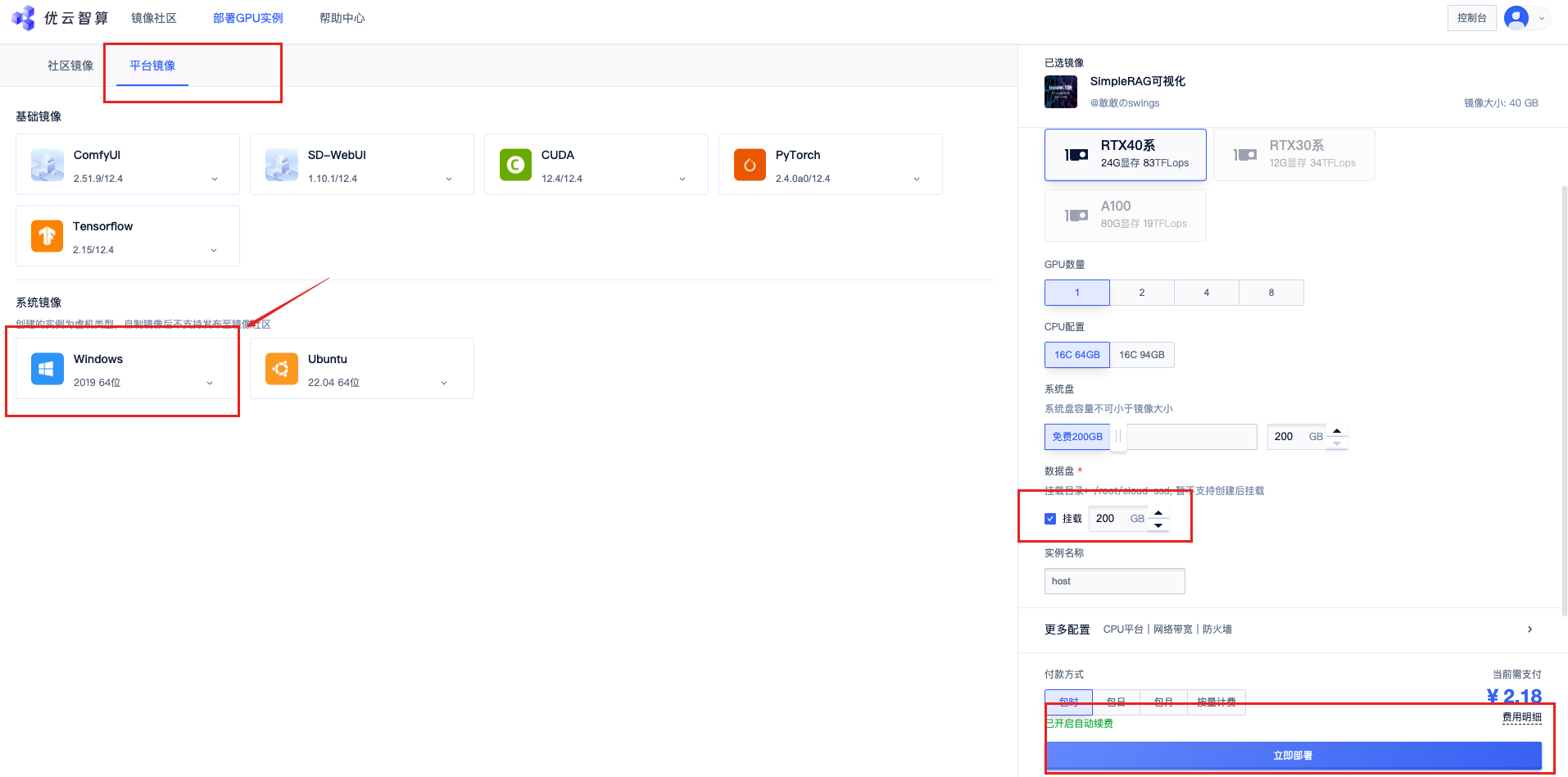Open the 费用明细 cost details link
Viewport: 1568px width, 777px height.
tap(1521, 717)
